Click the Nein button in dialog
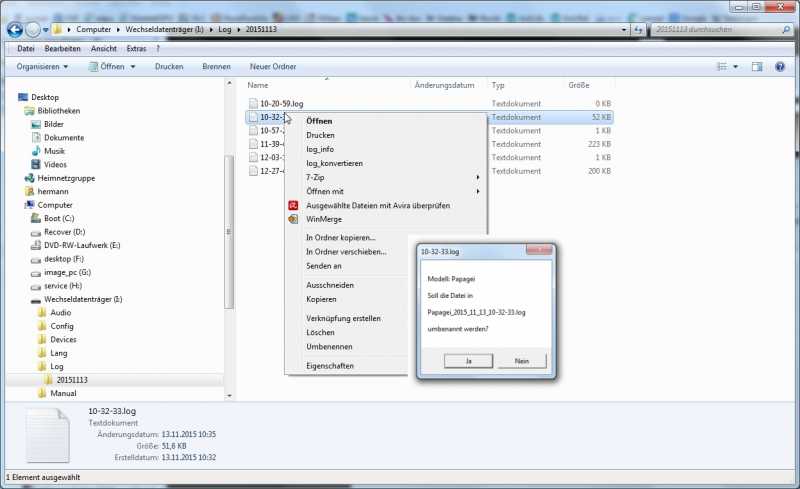This screenshot has width=800, height=489. [521, 361]
